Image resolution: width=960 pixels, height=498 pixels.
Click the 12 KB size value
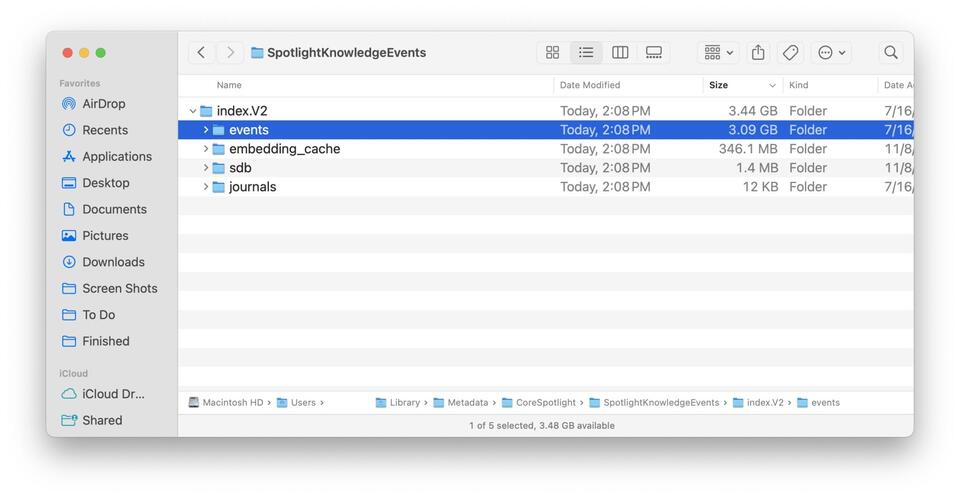760,187
